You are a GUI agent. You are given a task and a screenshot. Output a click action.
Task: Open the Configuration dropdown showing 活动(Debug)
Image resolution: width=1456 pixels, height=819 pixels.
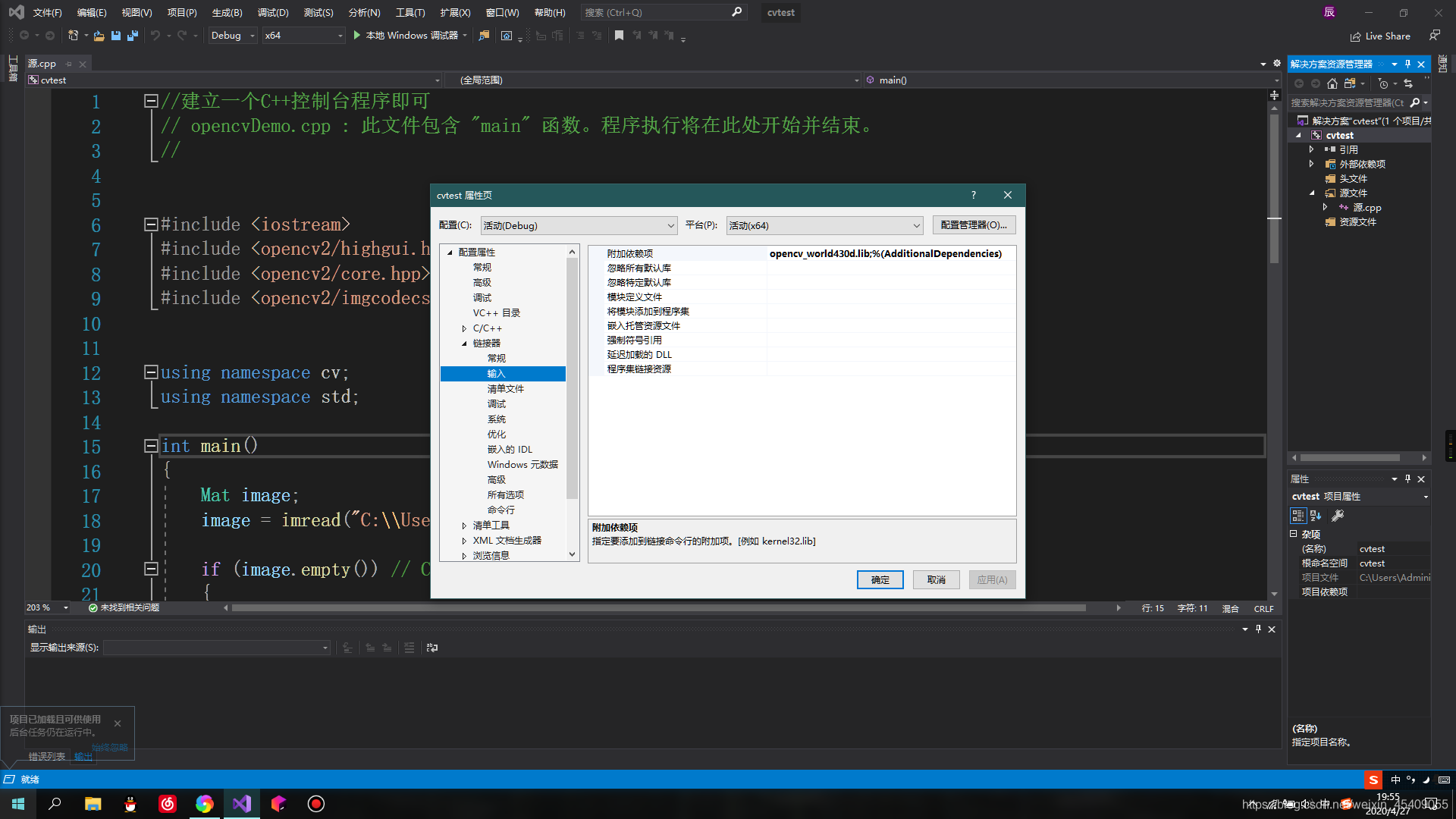click(x=579, y=225)
